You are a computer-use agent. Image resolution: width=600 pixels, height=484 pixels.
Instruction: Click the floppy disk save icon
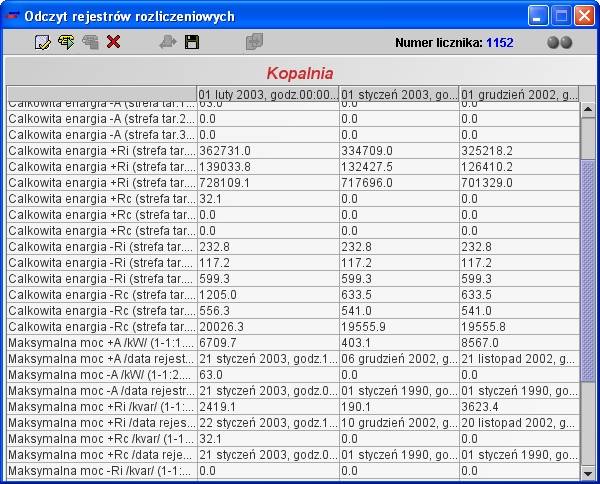click(x=192, y=42)
